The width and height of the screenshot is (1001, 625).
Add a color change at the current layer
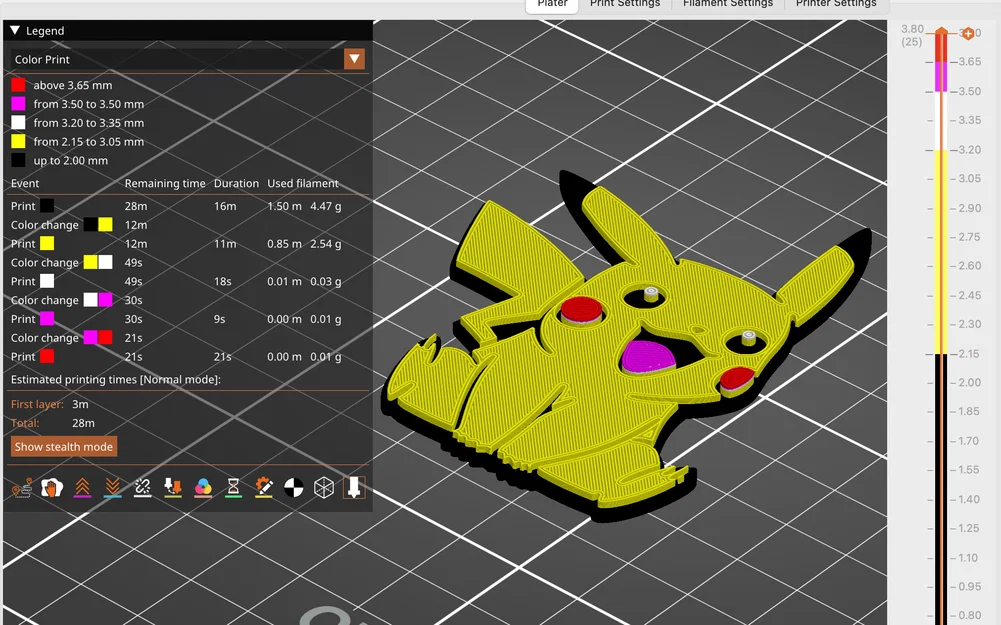(968, 33)
